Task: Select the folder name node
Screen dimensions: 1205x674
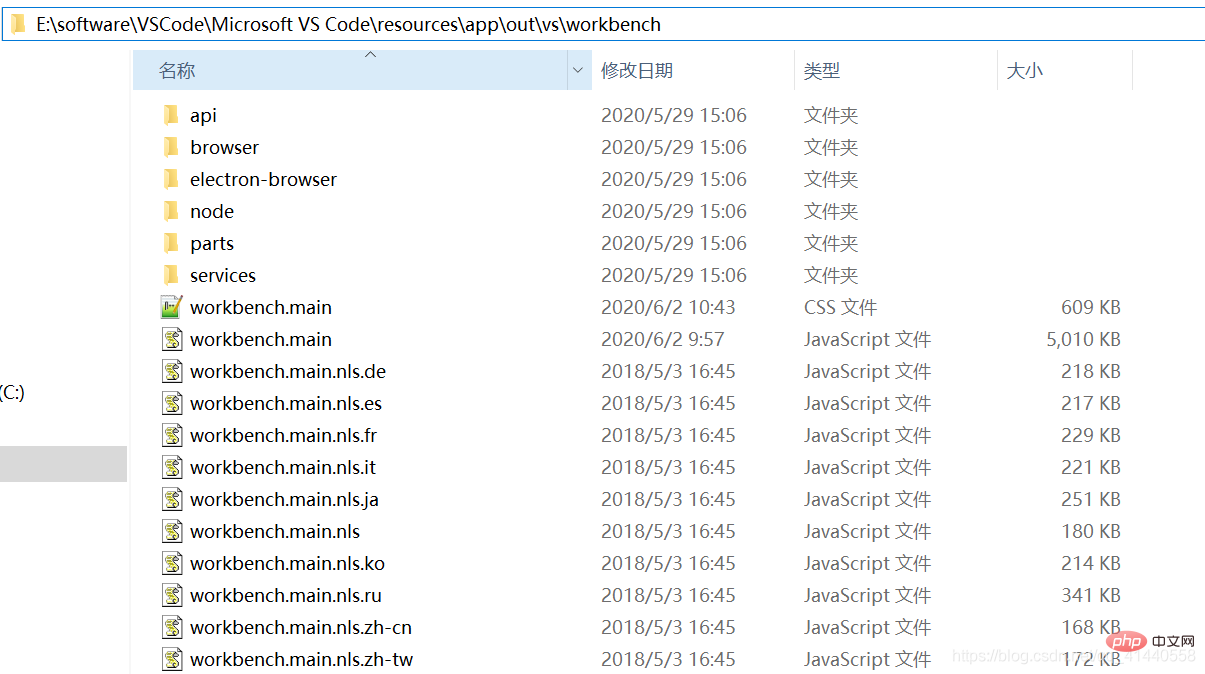Action: (212, 211)
